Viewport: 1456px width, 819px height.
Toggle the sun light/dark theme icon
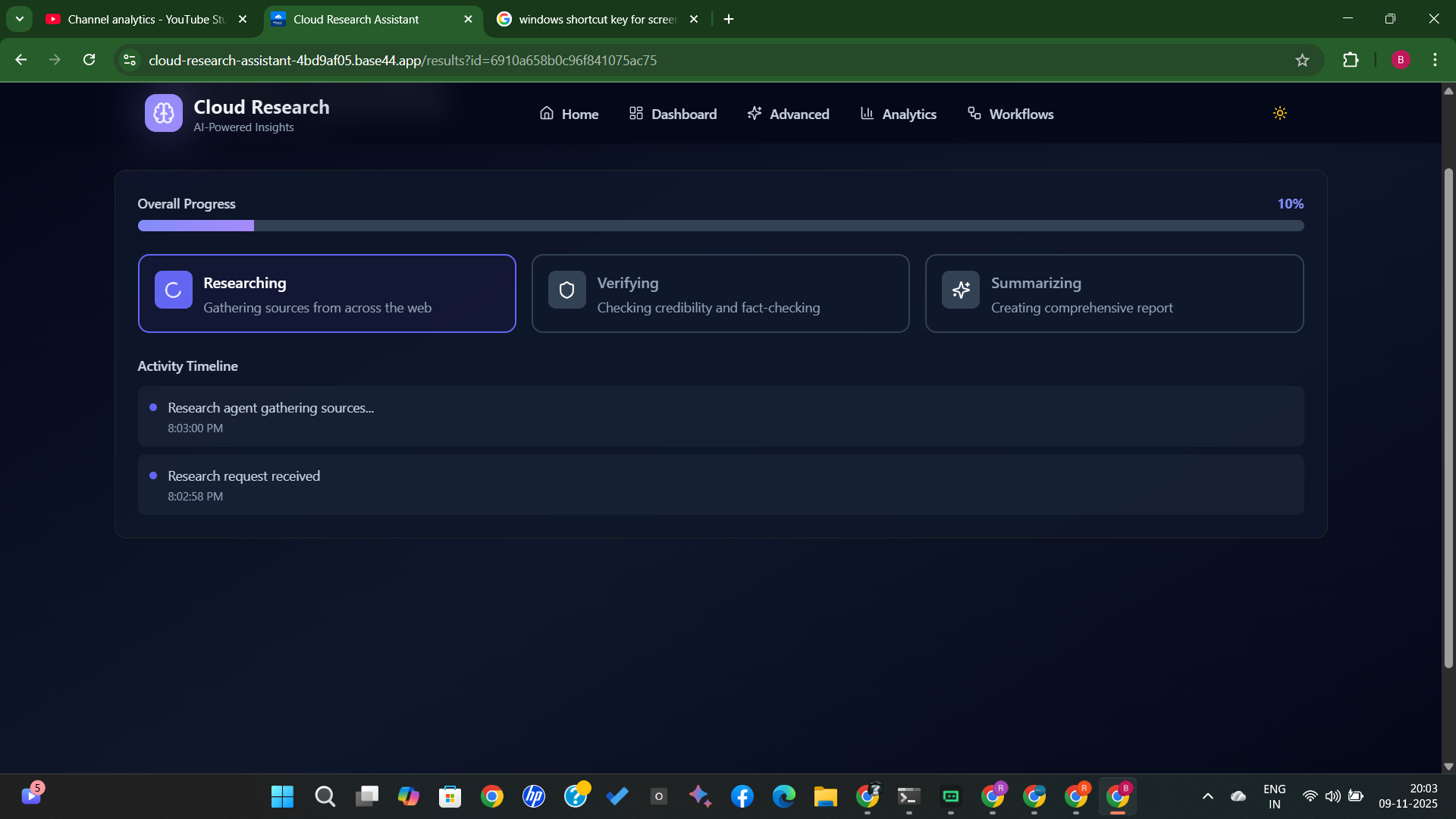[x=1279, y=113]
